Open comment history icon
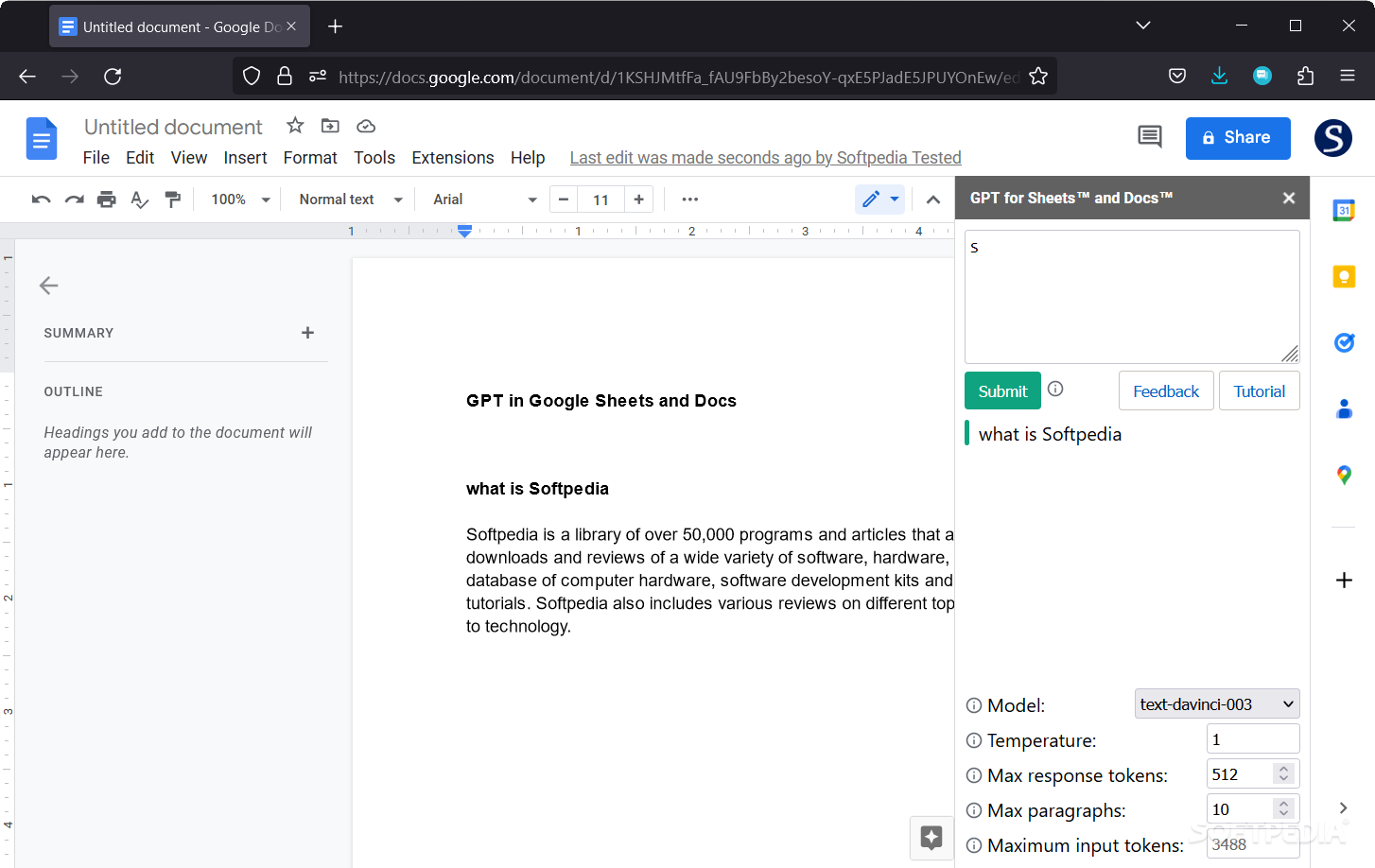Viewport: 1375px width, 868px height. 1150,137
